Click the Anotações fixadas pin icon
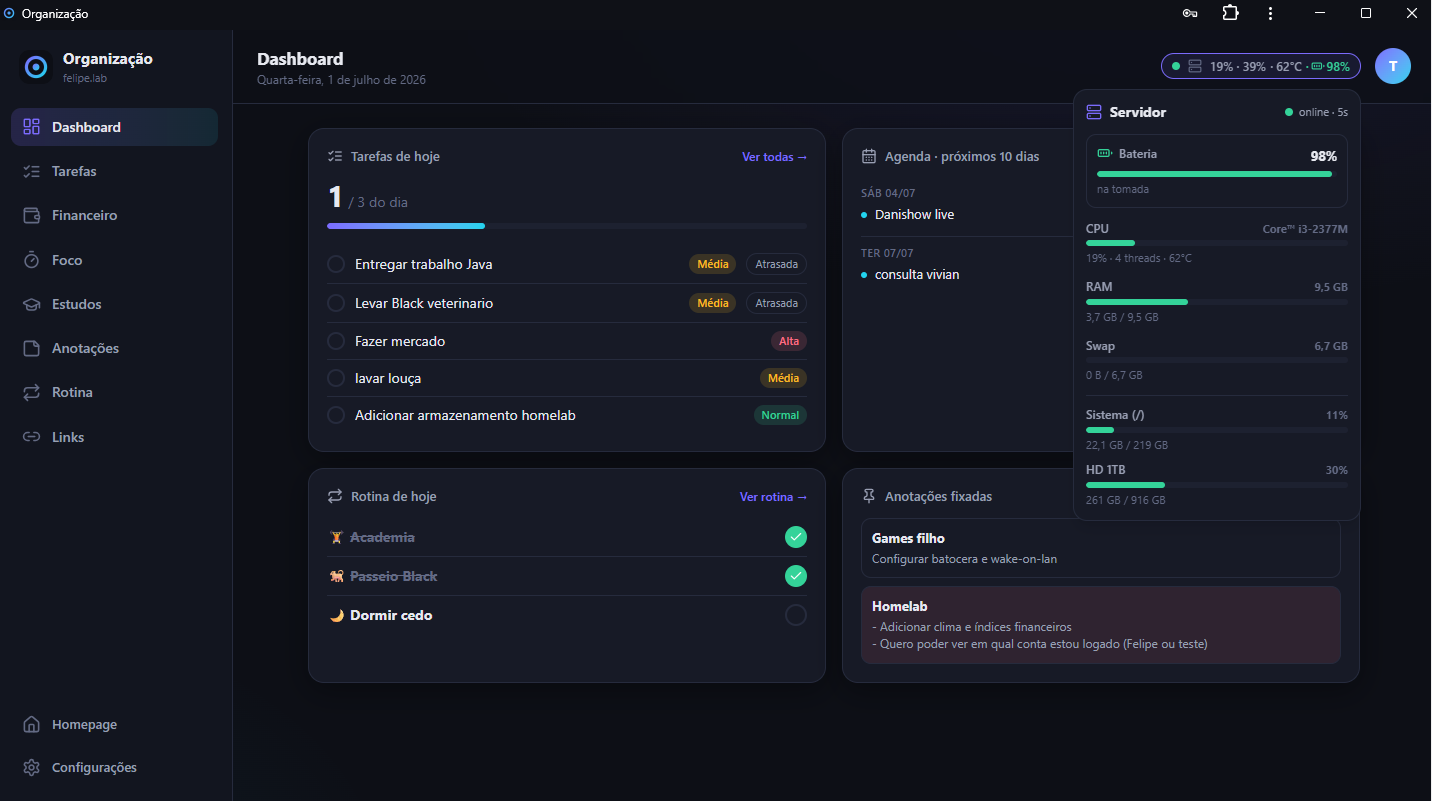1432x801 pixels. [869, 496]
